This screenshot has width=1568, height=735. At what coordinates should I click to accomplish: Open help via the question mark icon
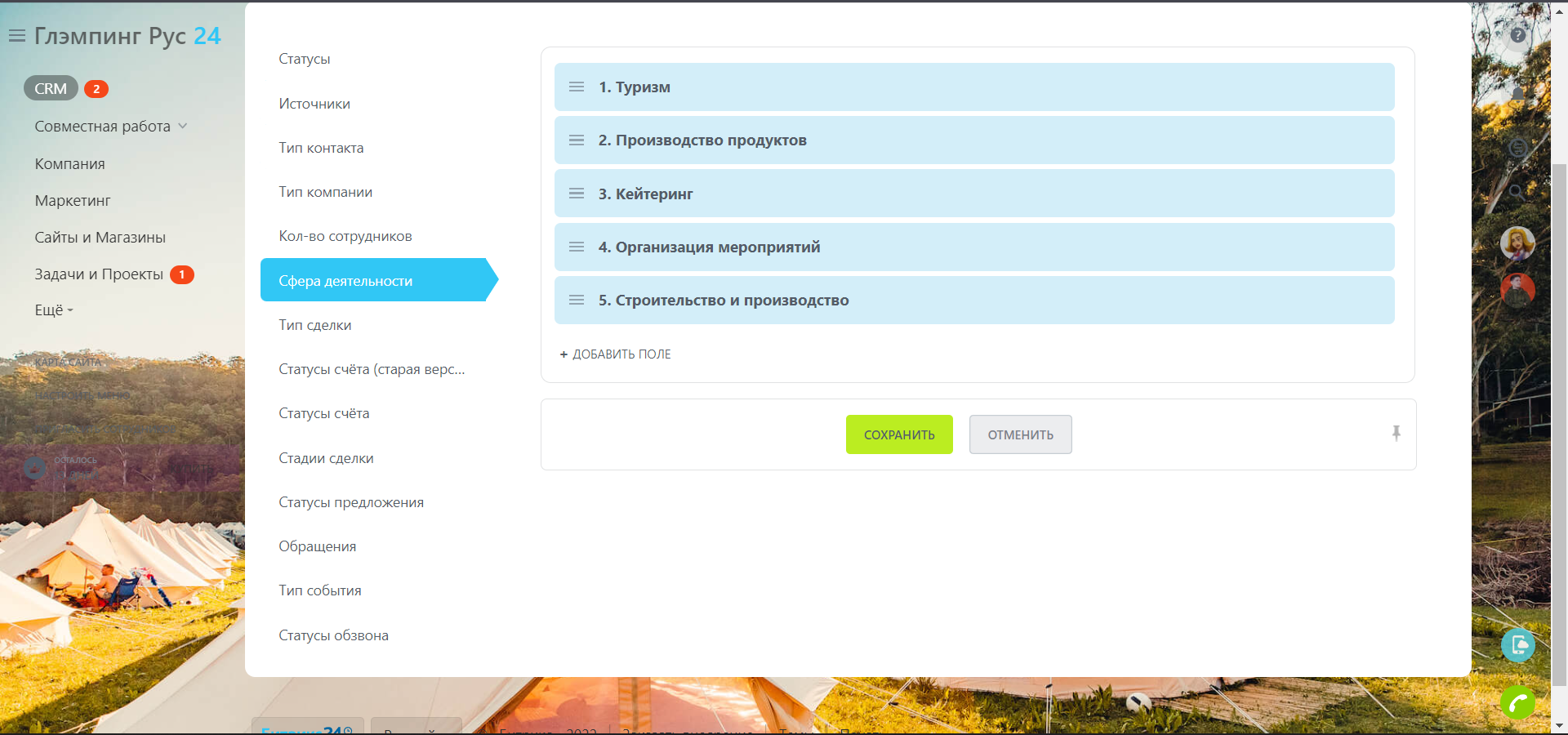pyautogui.click(x=1517, y=35)
